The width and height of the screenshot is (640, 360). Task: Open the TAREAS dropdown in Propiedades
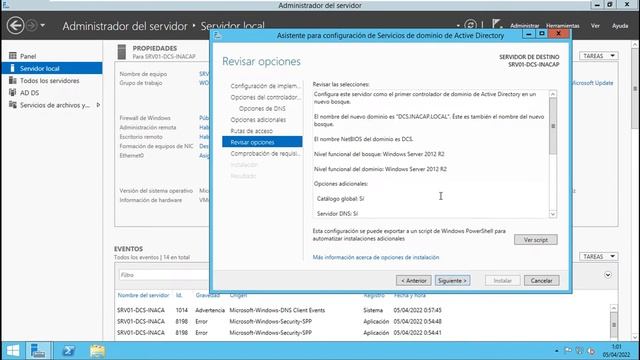click(x=598, y=56)
